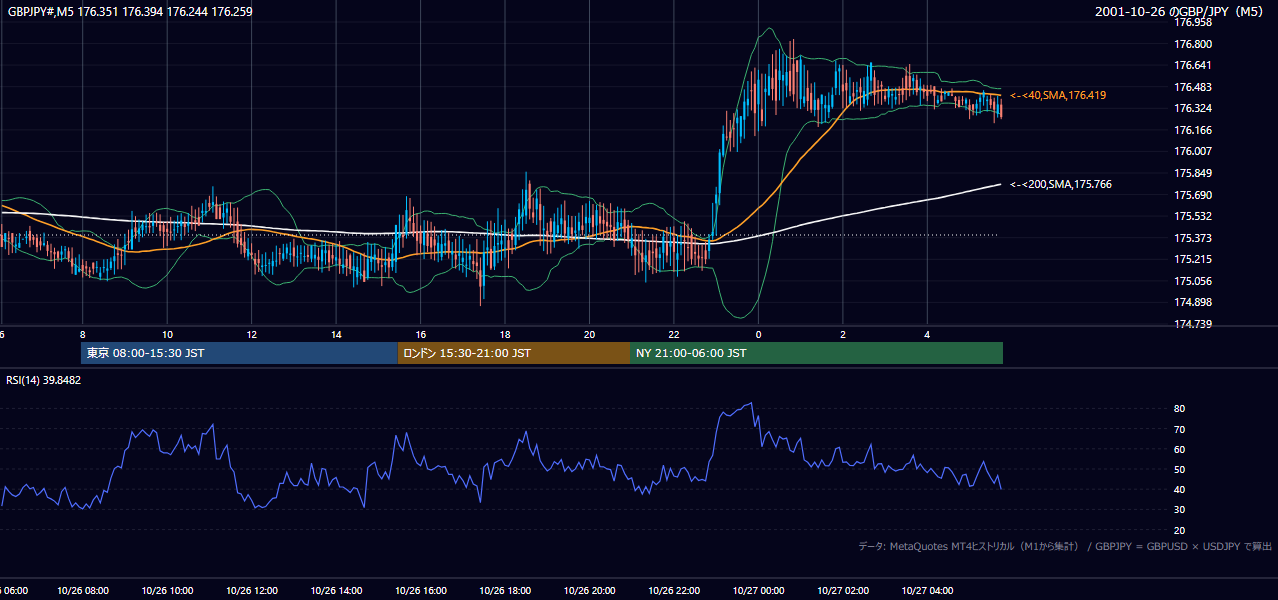Click the 175.849 price axis label
1278x600 pixels.
tap(1193, 173)
